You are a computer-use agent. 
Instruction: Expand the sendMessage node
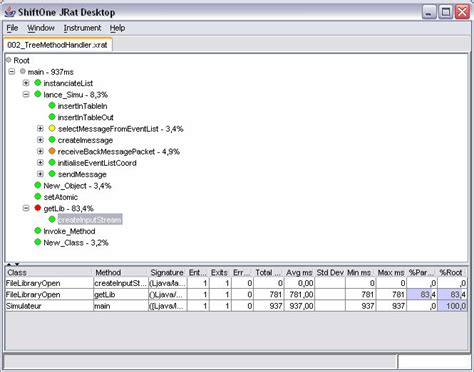tap(40, 174)
